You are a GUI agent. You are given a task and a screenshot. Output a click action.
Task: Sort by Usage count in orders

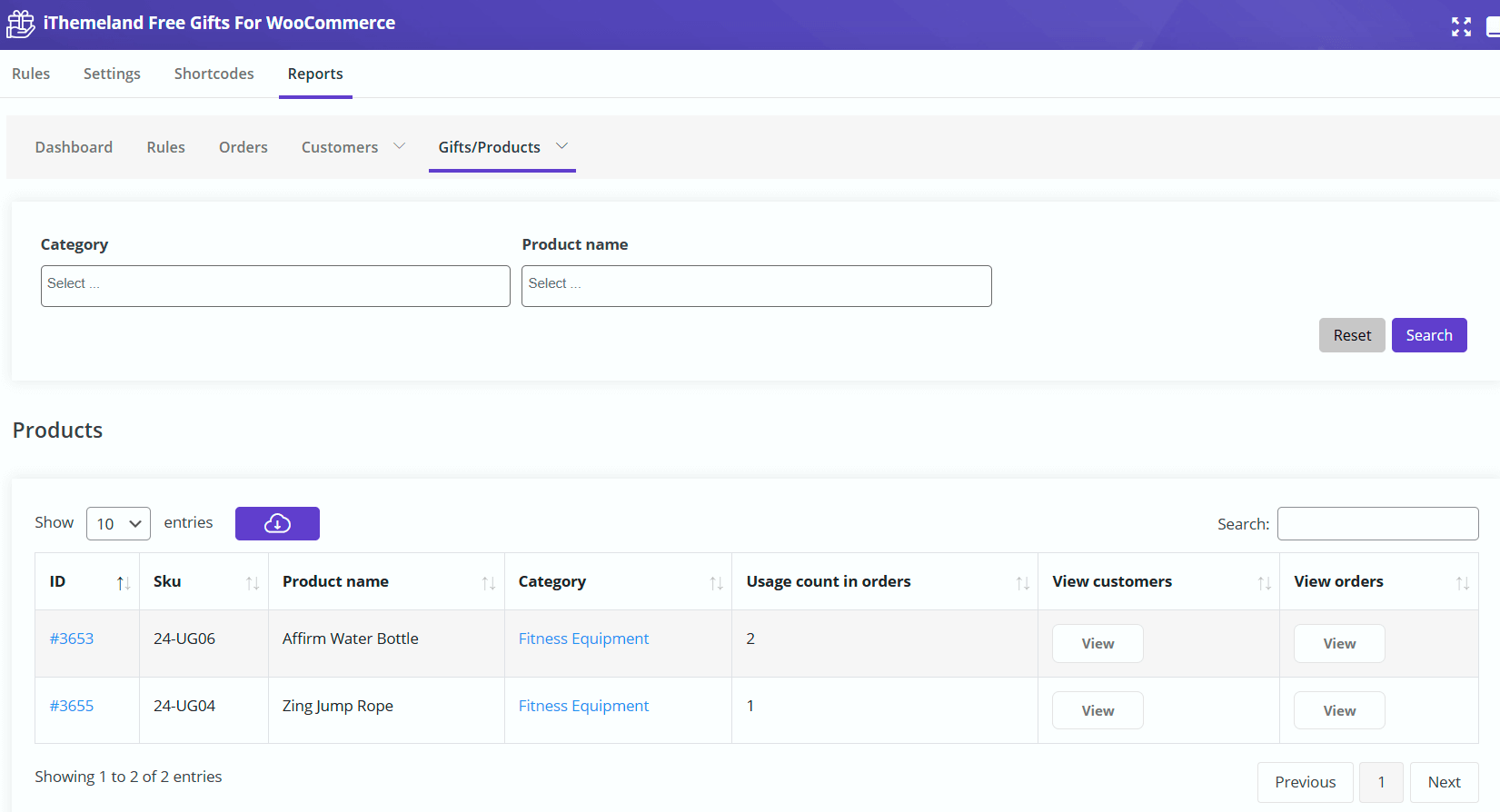coord(1022,583)
